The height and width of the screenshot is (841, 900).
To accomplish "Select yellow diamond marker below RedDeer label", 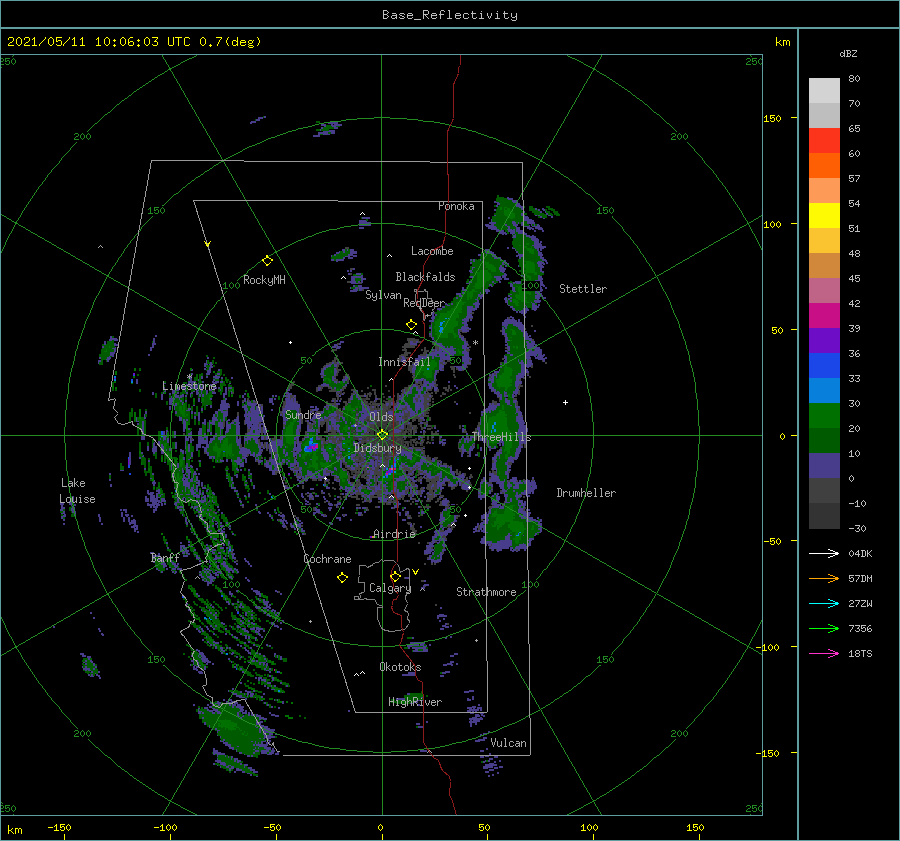I will (411, 325).
